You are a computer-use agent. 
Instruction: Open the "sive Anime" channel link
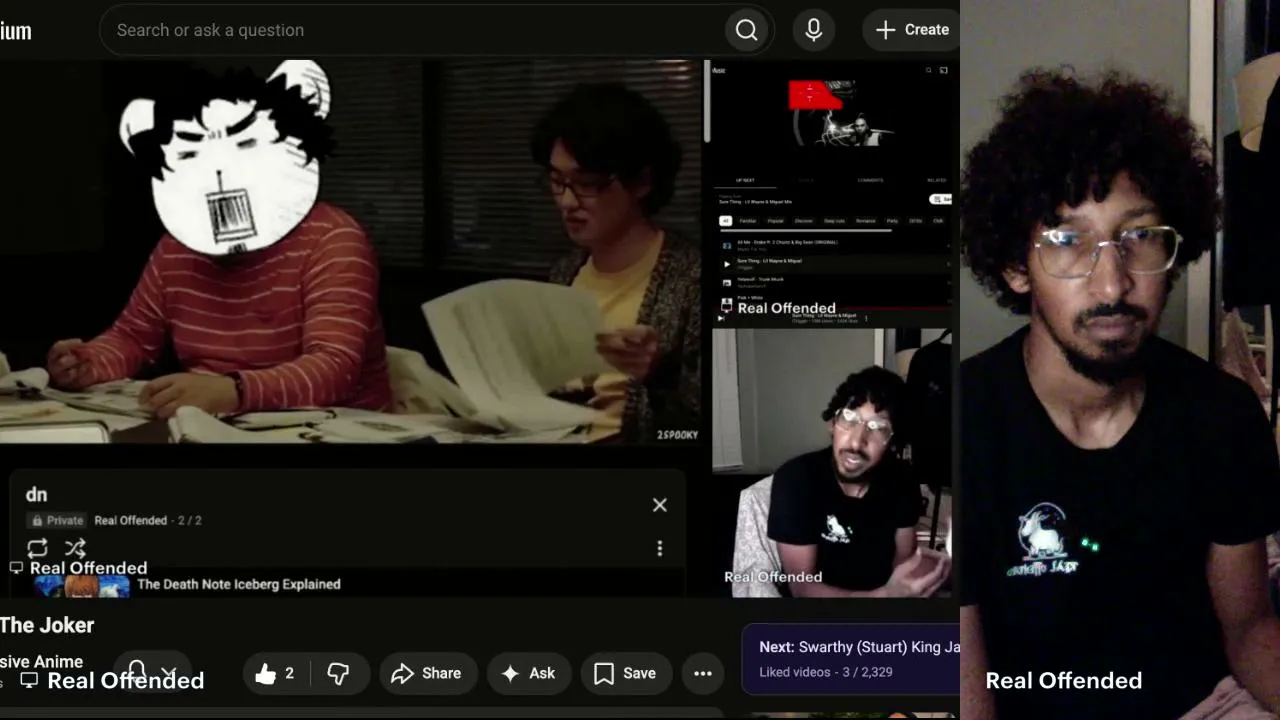point(41,662)
